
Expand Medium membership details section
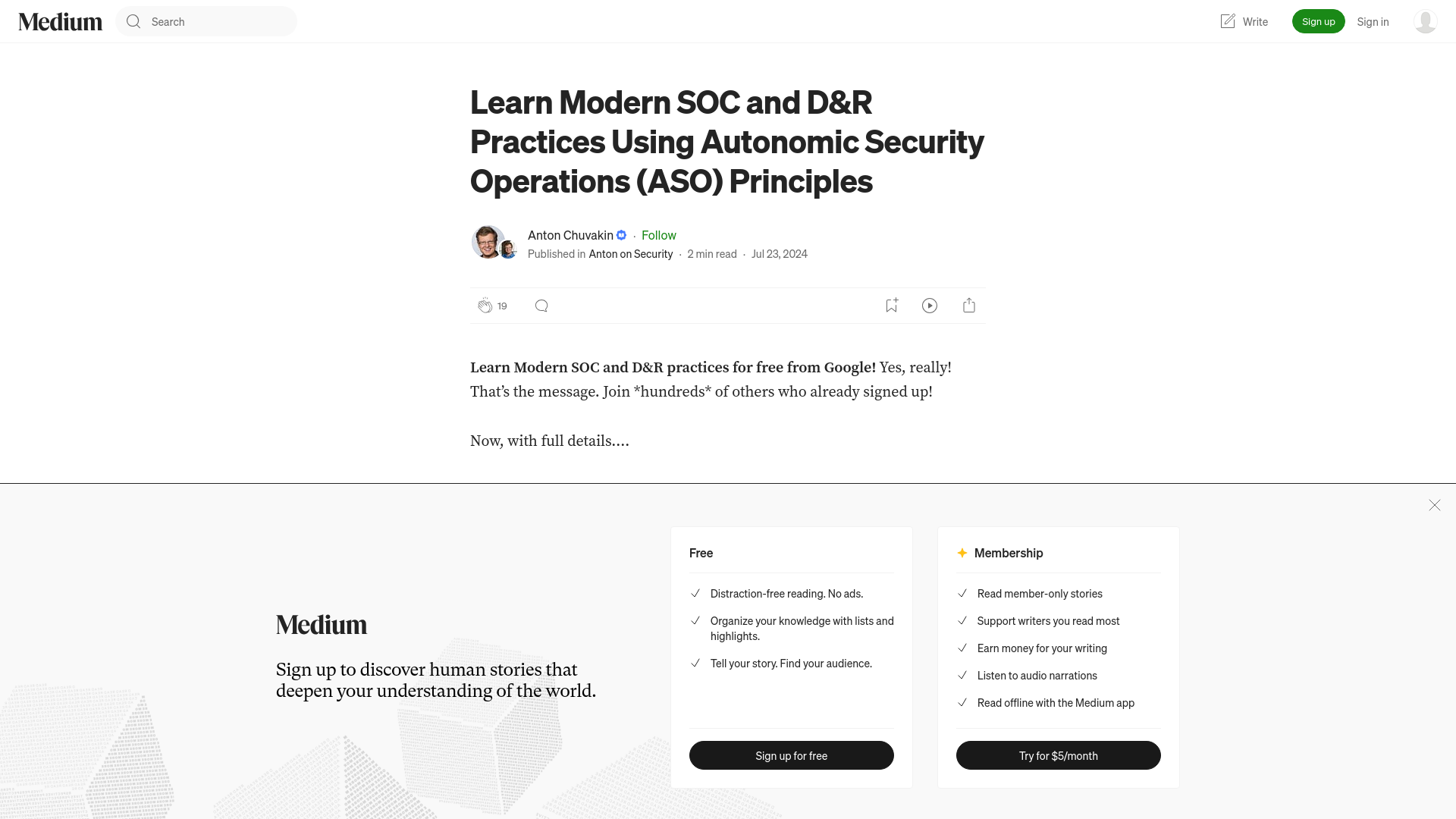coord(1009,552)
